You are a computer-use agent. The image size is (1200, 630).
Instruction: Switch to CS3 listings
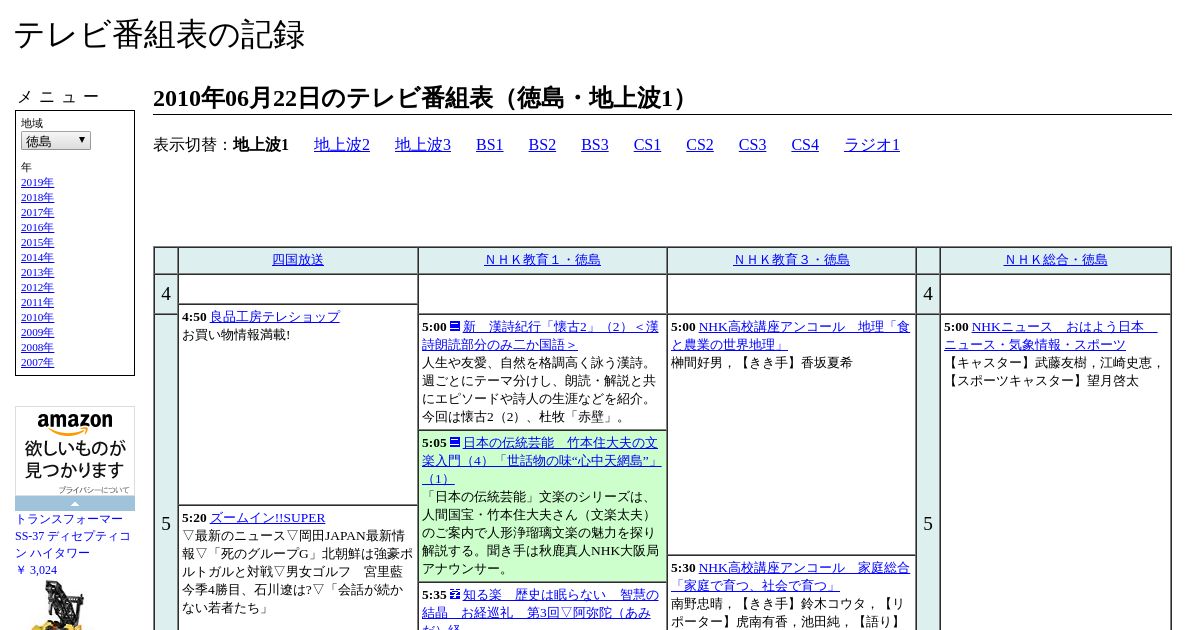[x=753, y=145]
